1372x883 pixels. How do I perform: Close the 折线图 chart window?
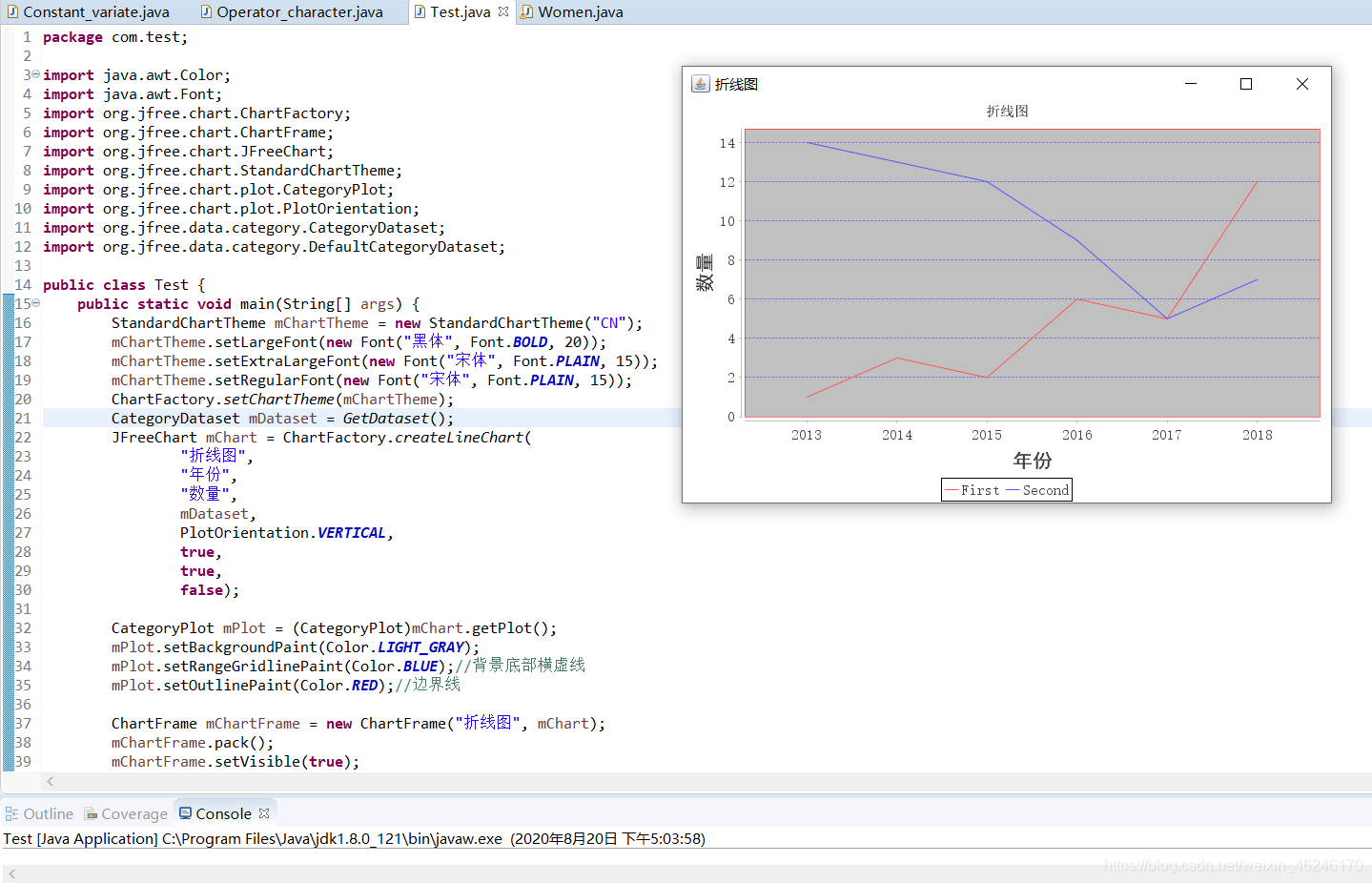(x=1301, y=84)
